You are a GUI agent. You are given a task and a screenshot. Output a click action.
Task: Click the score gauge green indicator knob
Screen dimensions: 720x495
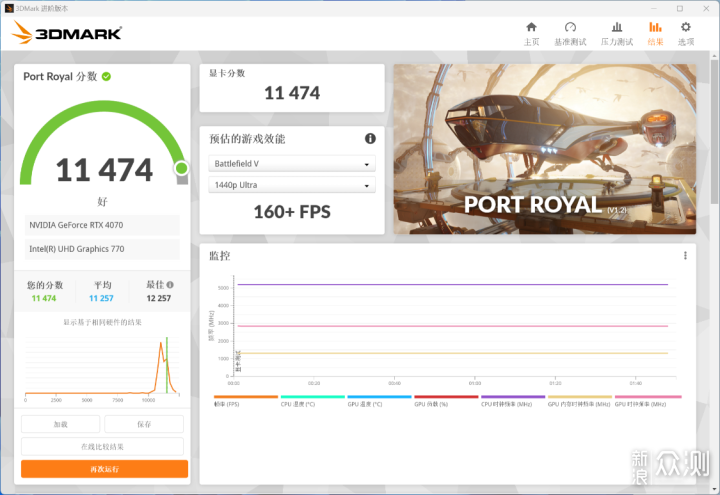181,169
